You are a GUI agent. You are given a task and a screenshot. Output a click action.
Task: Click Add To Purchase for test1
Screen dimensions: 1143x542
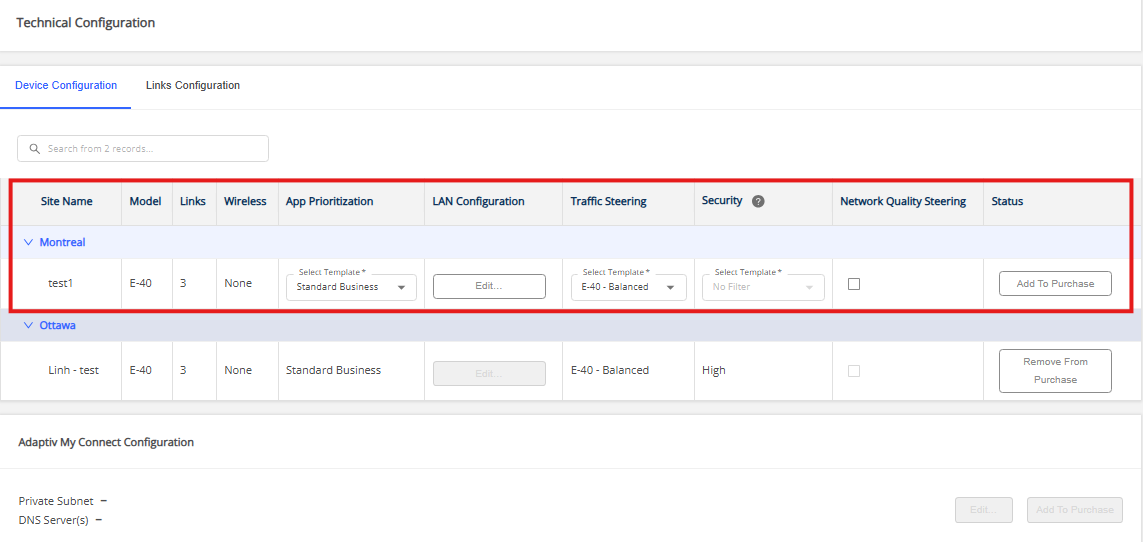click(x=1055, y=283)
